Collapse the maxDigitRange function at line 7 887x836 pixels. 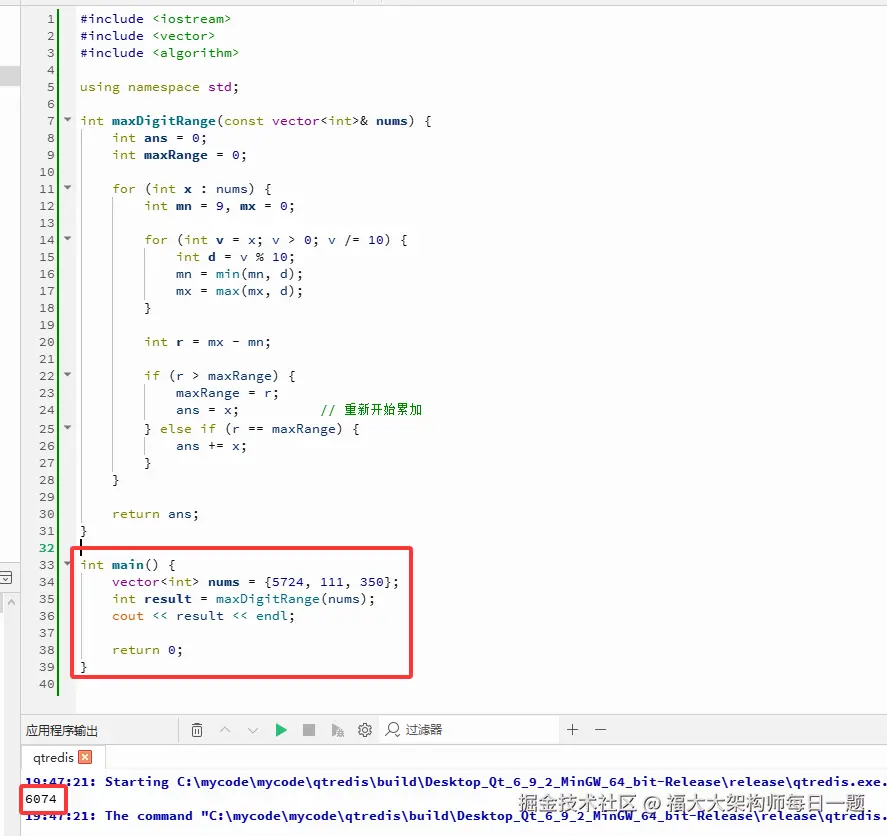coord(68,119)
